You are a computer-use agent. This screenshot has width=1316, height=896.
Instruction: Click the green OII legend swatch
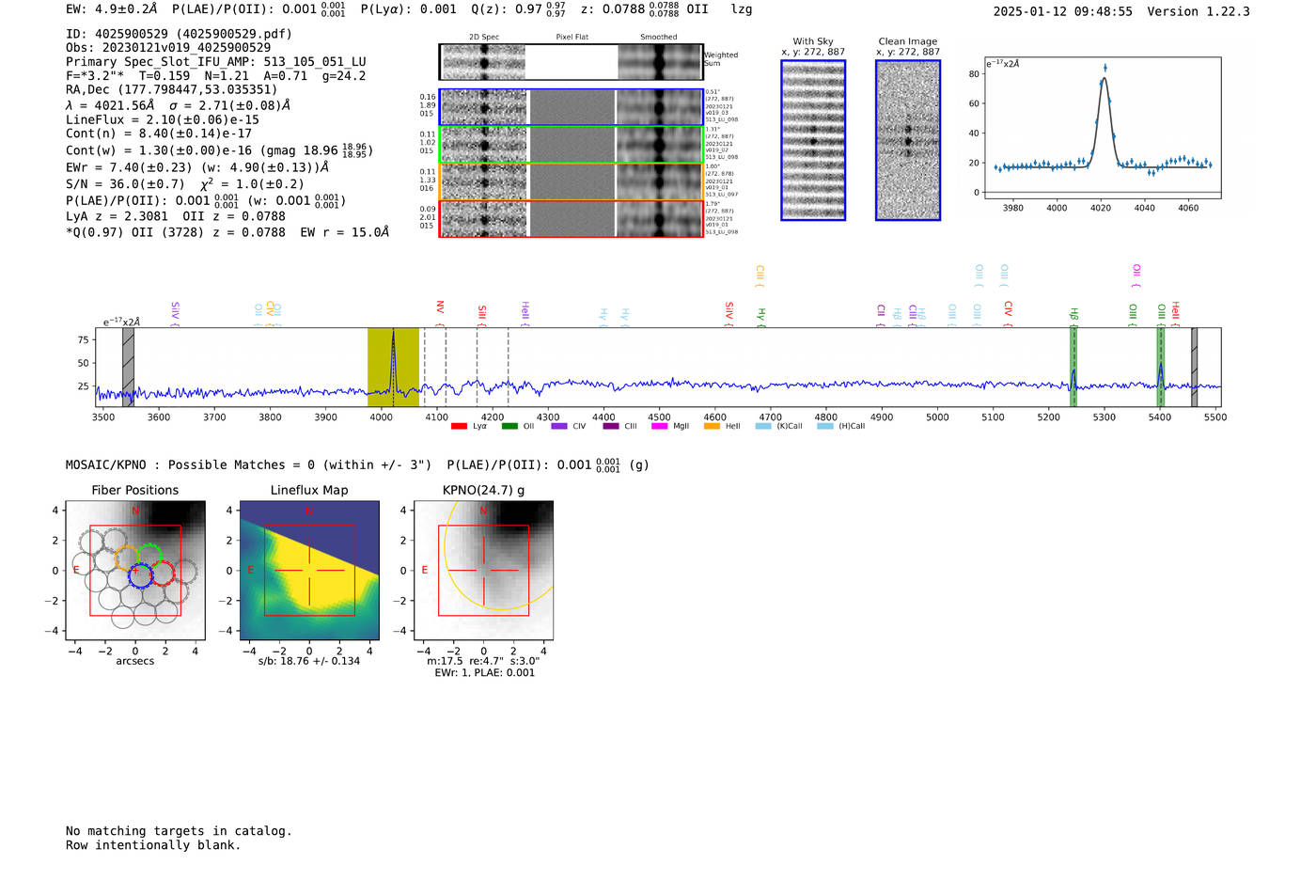(x=509, y=426)
